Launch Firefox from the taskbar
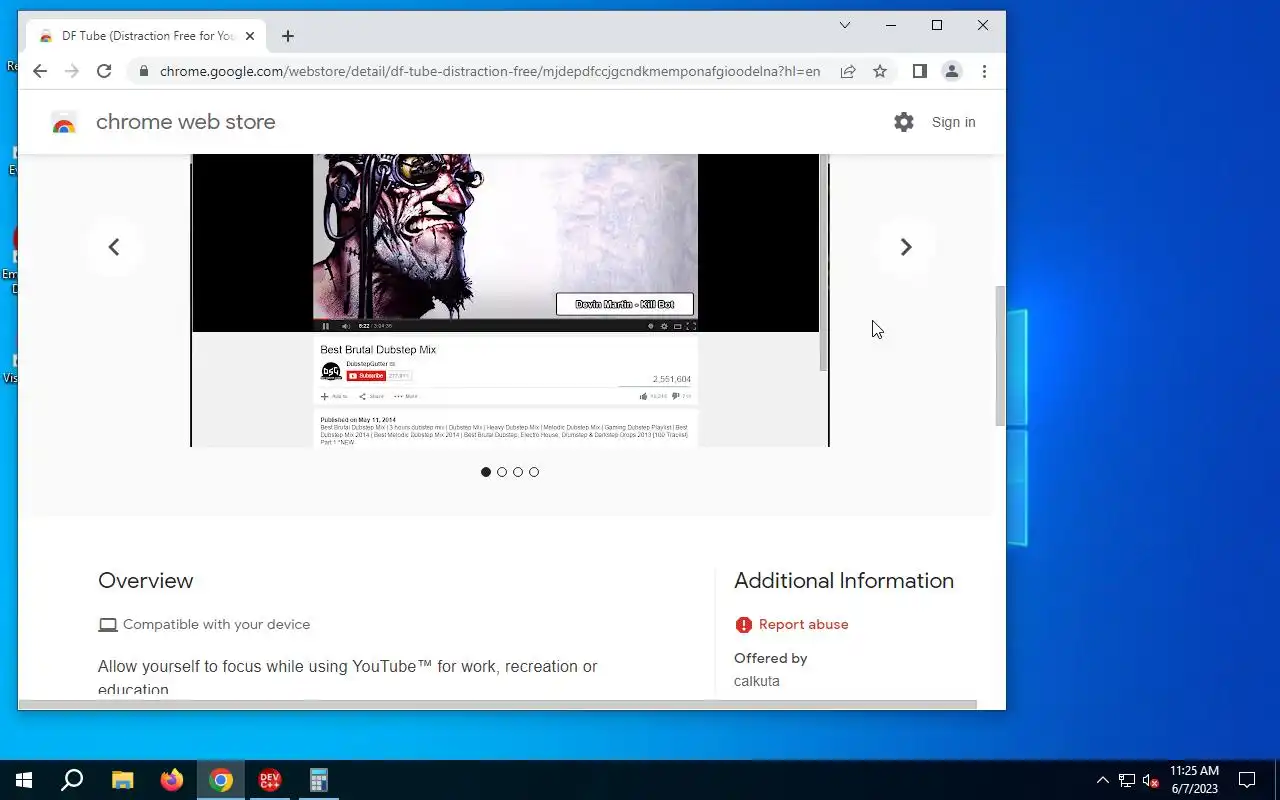This screenshot has width=1280, height=800. 172,780
